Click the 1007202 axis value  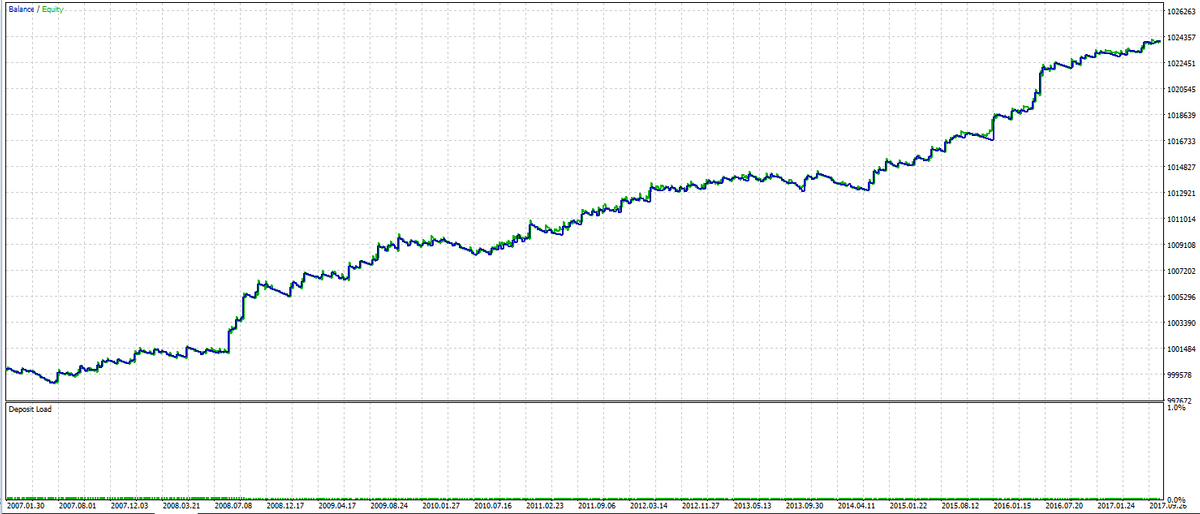(1182, 271)
